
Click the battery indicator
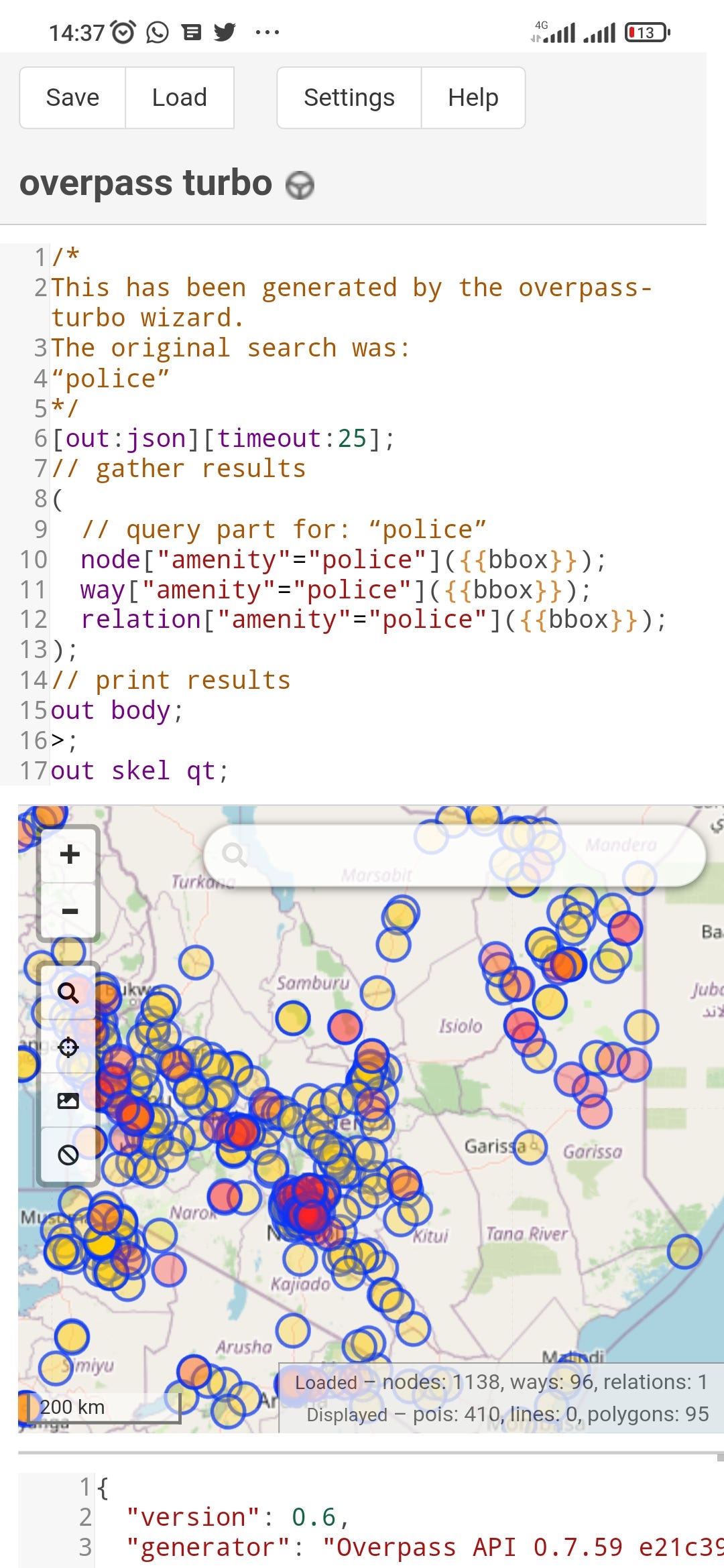click(648, 32)
